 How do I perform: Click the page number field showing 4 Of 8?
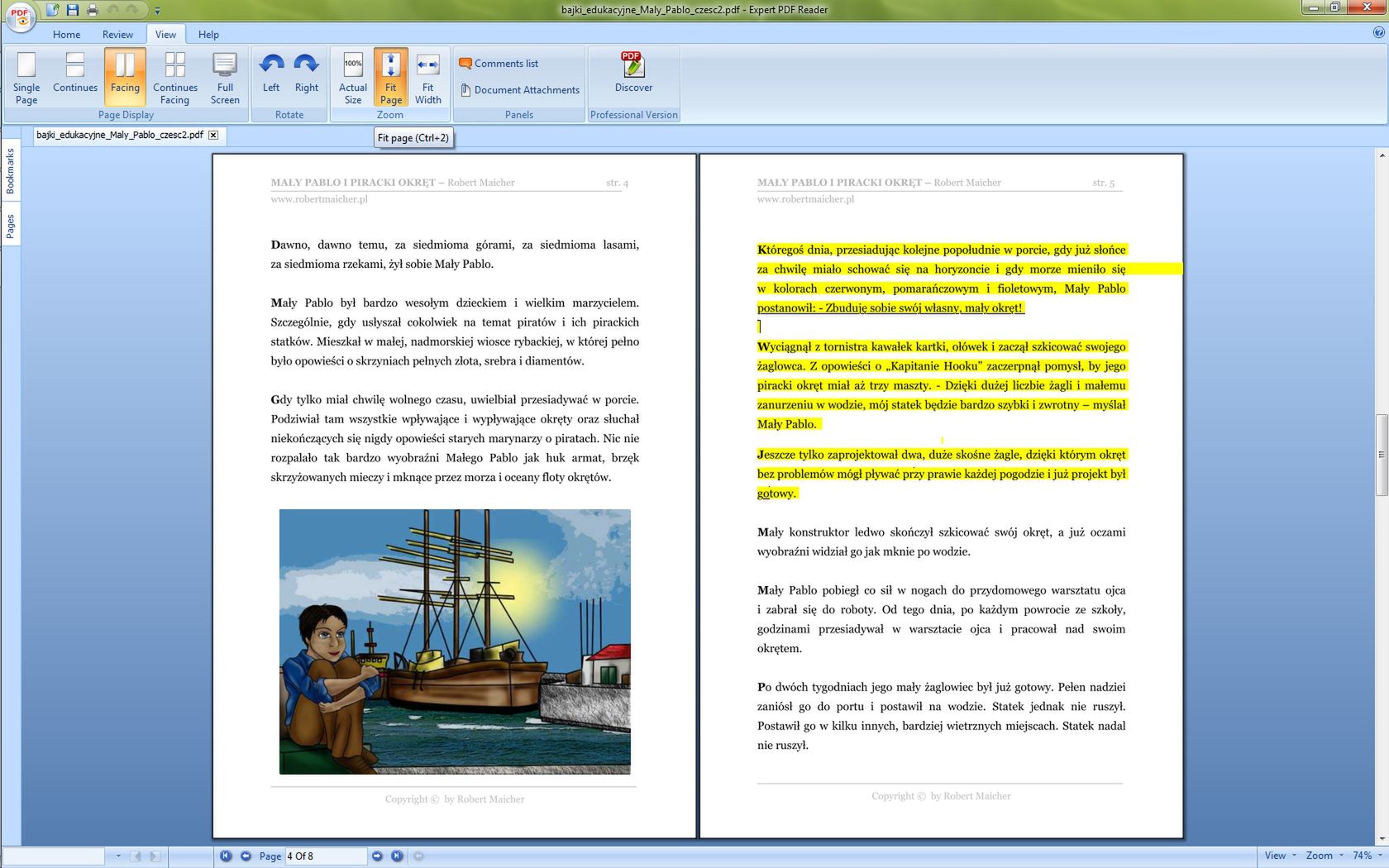325,856
